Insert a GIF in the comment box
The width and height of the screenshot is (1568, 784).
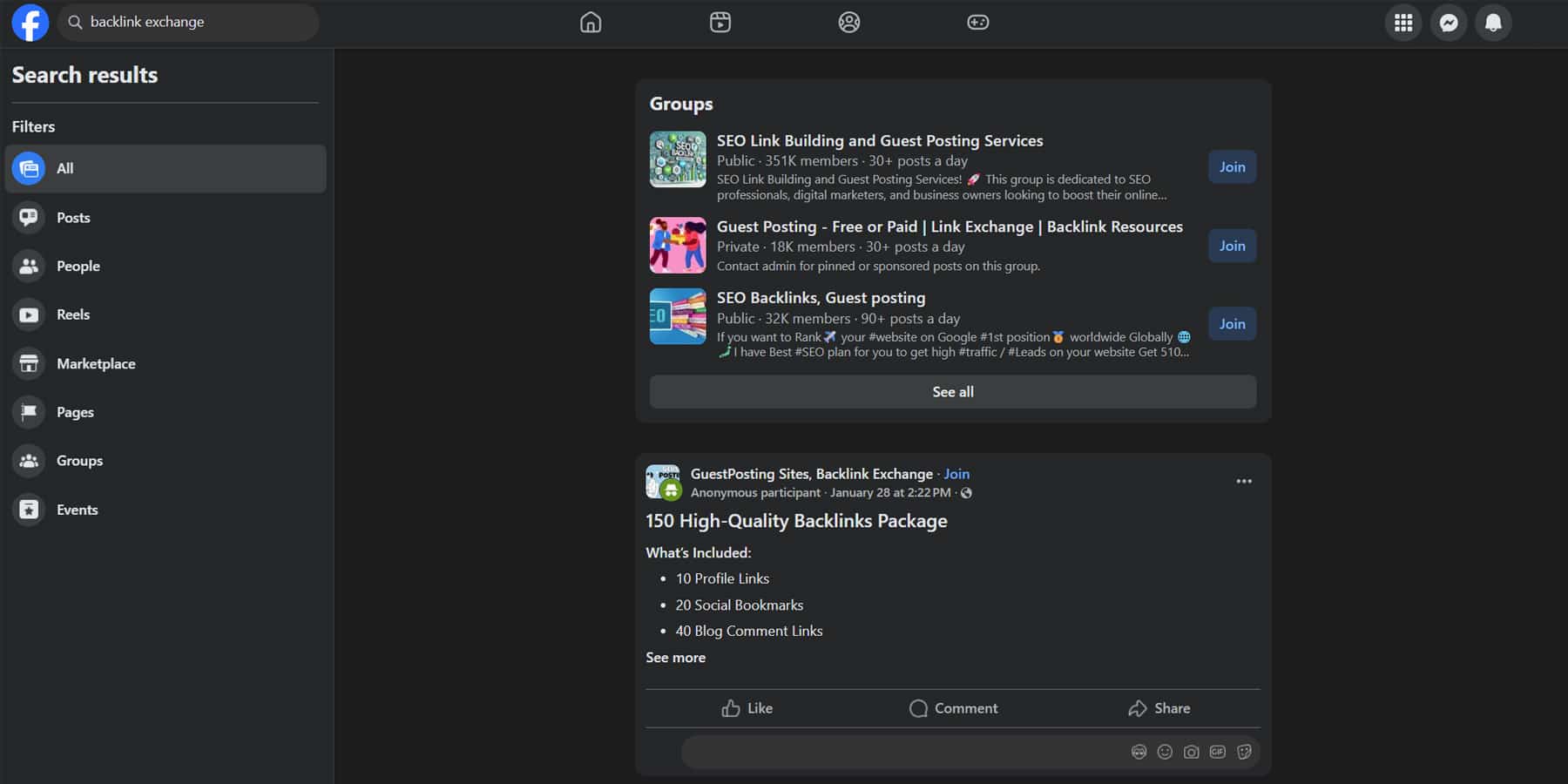[1217, 751]
